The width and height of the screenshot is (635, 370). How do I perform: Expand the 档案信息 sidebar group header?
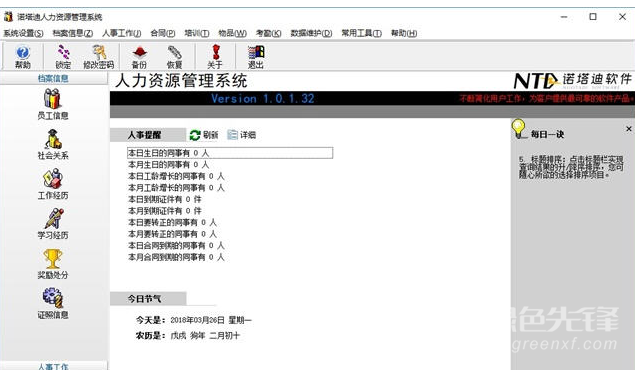click(x=53, y=78)
